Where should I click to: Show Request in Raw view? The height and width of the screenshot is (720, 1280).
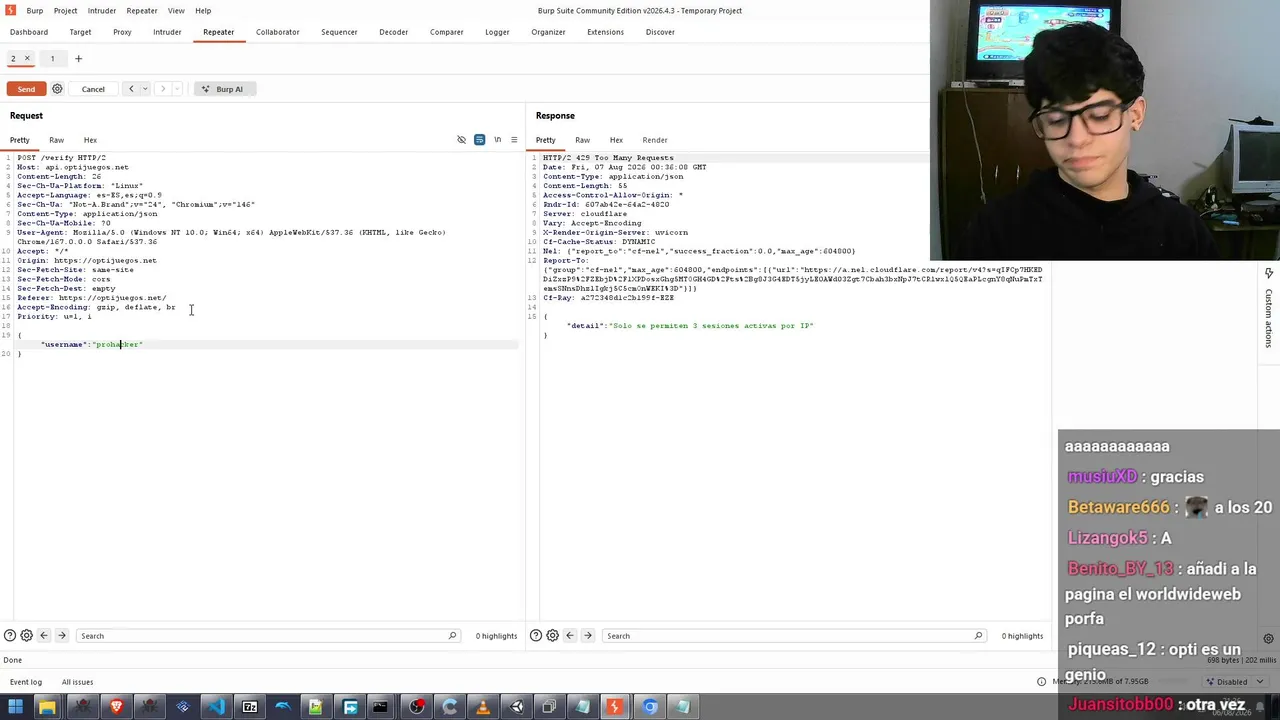(56, 140)
